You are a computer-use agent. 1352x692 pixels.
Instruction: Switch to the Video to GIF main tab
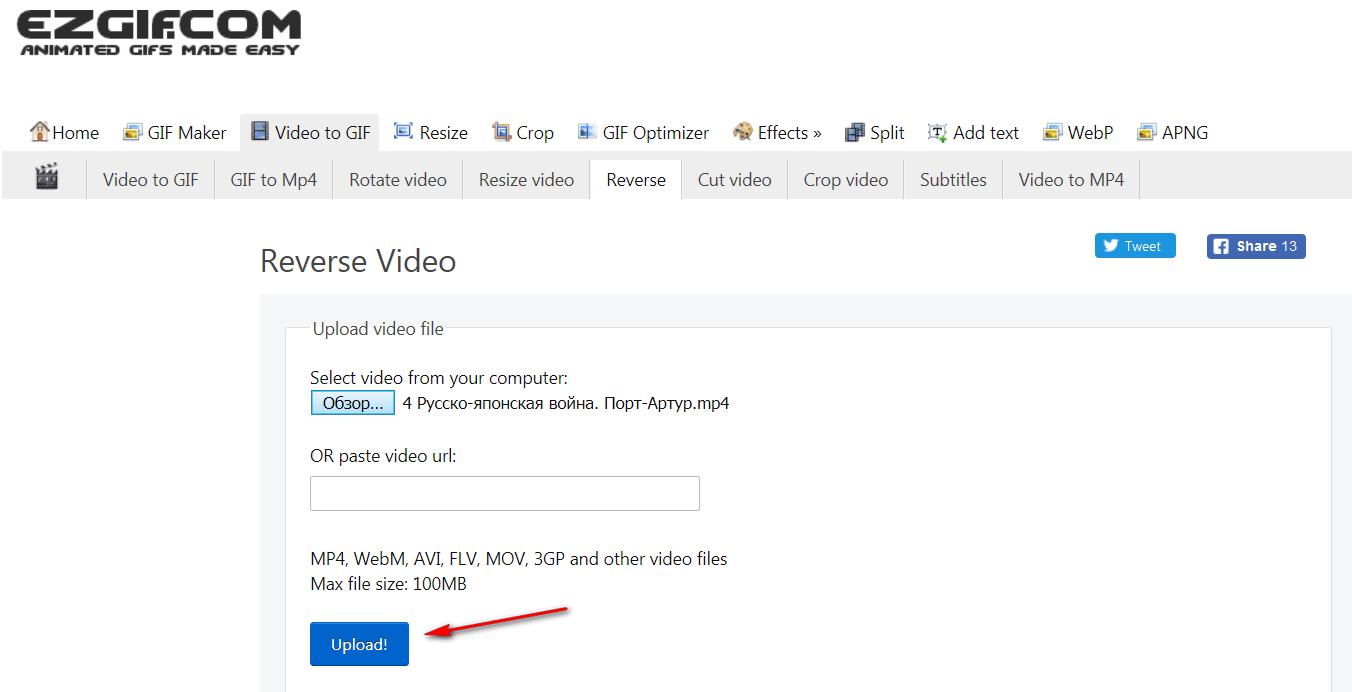click(x=310, y=133)
